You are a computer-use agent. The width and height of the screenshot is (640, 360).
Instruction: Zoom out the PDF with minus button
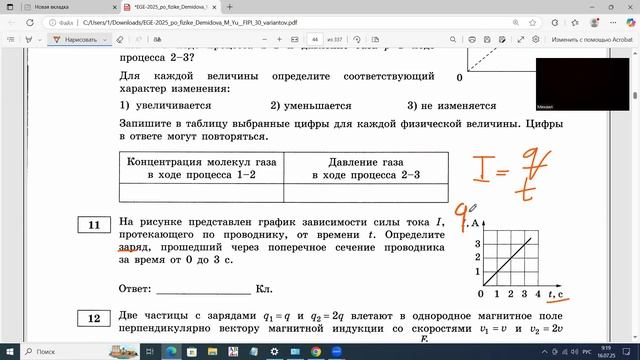264,40
